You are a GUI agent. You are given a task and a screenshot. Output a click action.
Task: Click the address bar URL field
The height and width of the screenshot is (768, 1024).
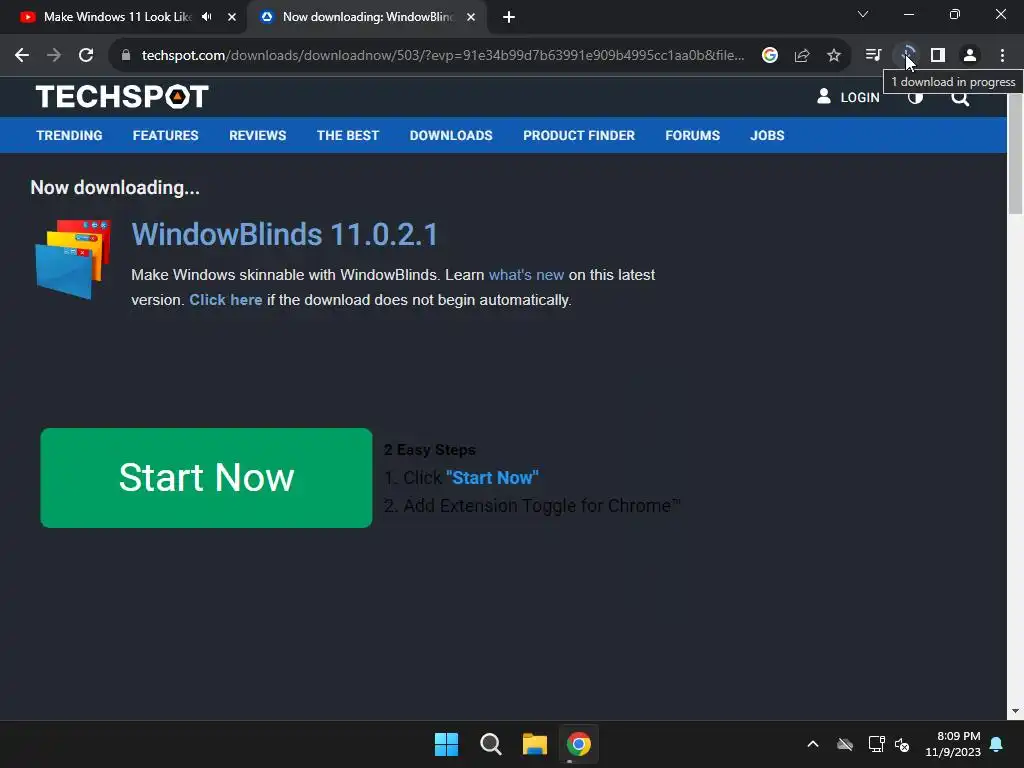tap(443, 56)
